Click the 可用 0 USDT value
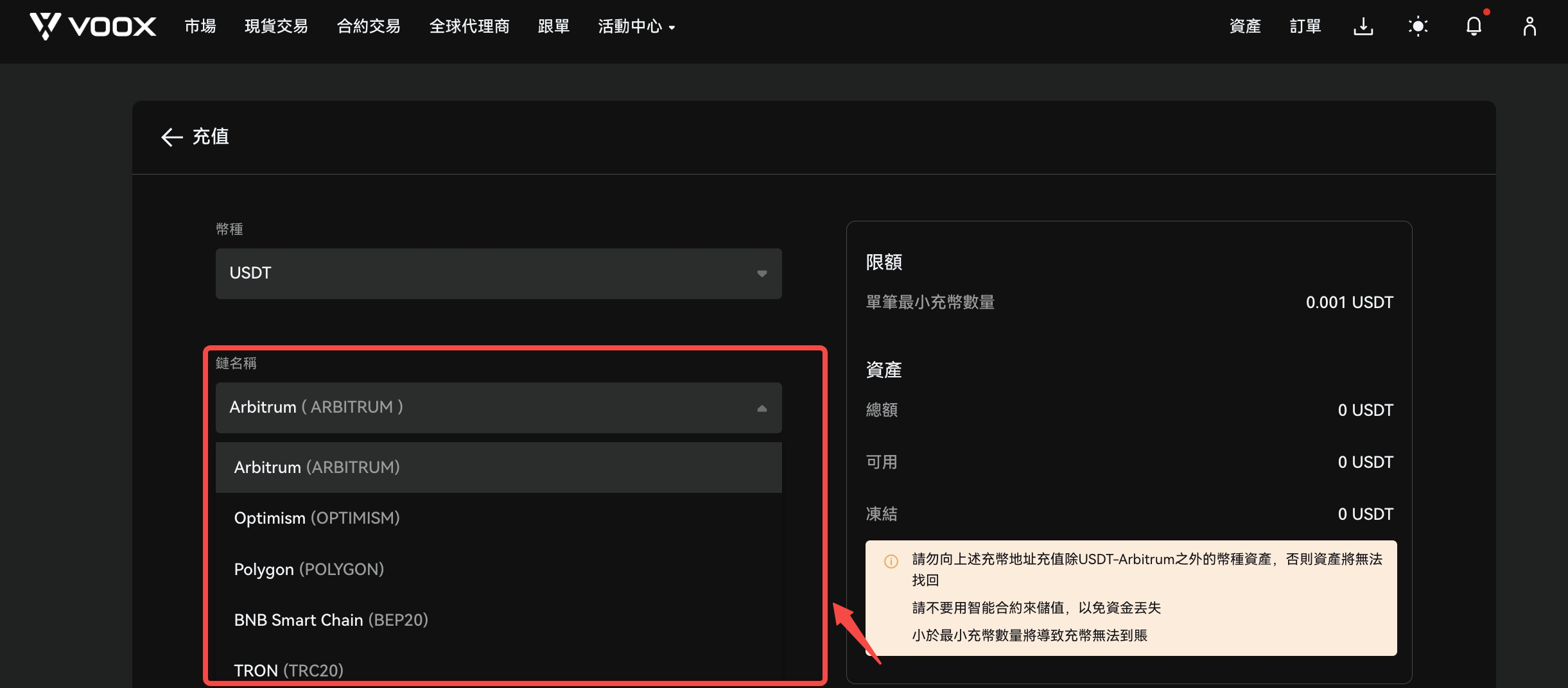The image size is (1568, 688). pos(1365,462)
